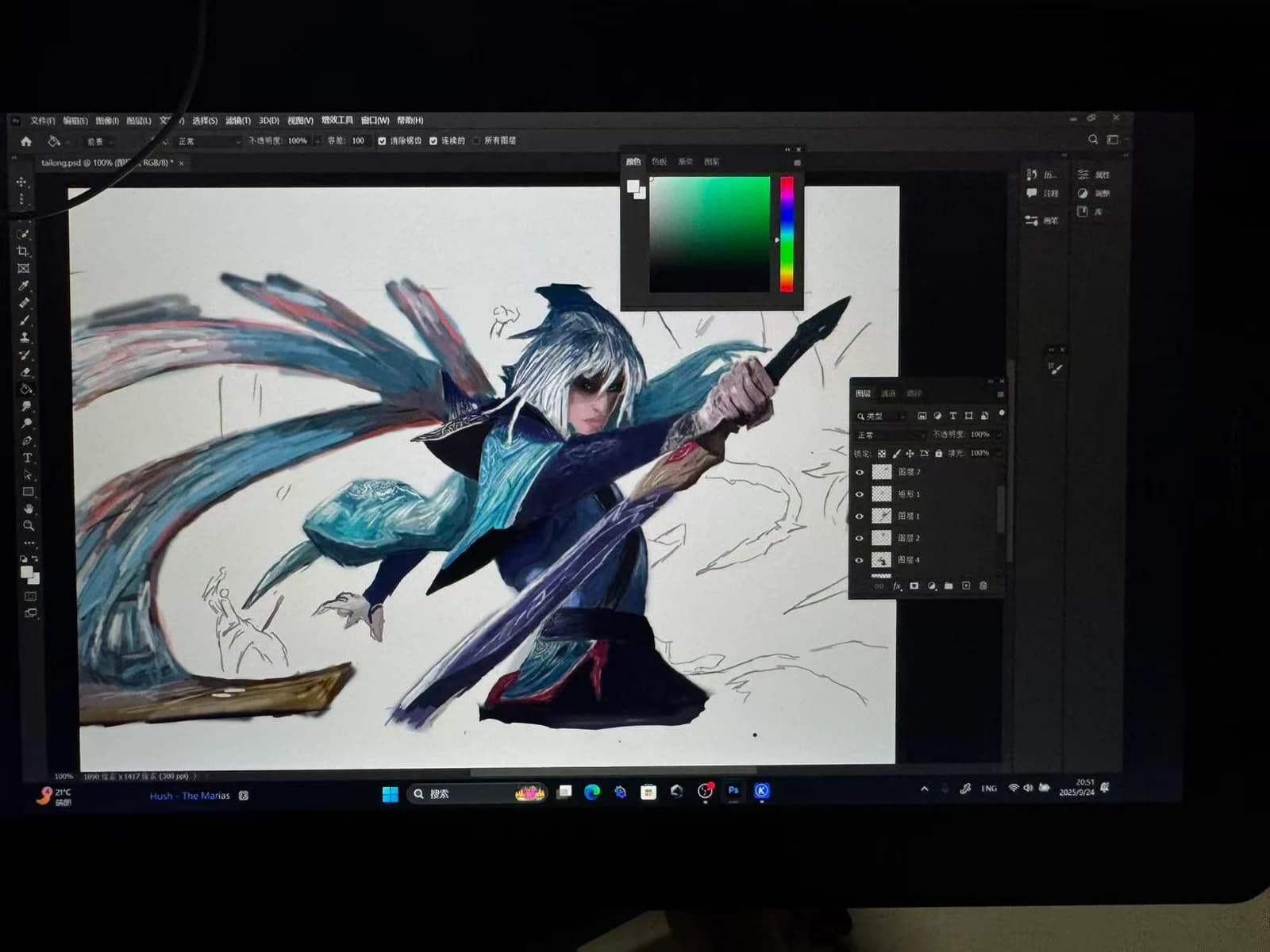This screenshot has width=1270, height=952.
Task: Open the 选择(S) menu
Action: pyautogui.click(x=205, y=121)
